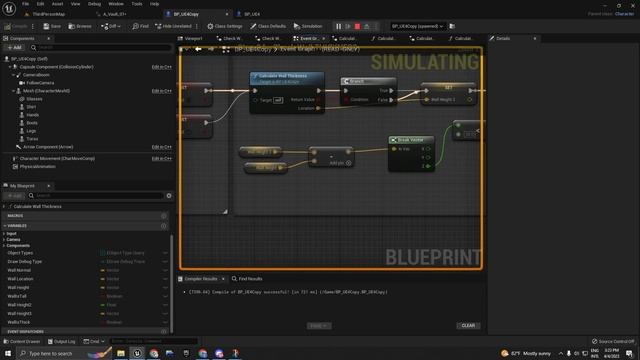This screenshot has width=640, height=360.
Task: Open the Tools menu
Action: click(137, 4)
